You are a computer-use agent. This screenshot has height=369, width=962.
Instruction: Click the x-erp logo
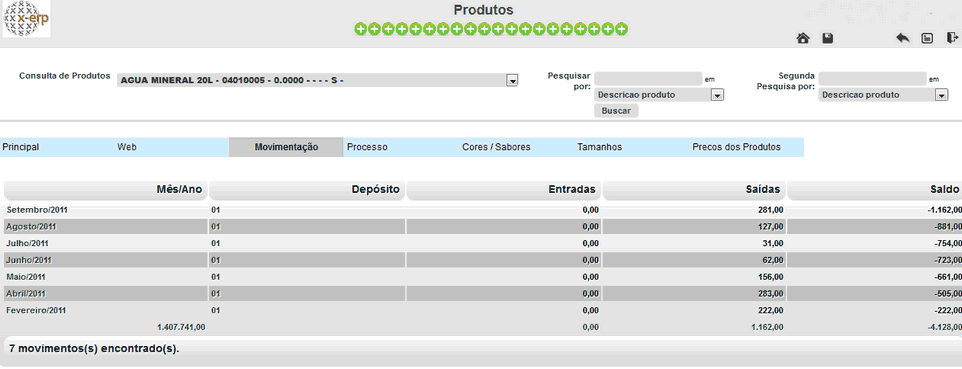tap(26, 18)
